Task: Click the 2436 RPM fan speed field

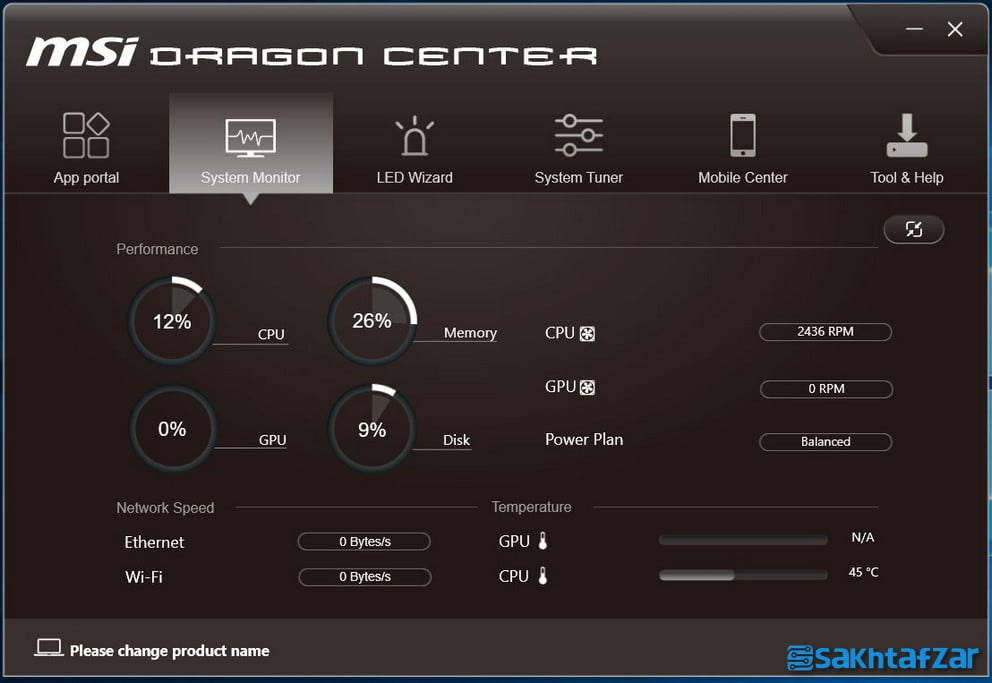Action: [x=825, y=332]
